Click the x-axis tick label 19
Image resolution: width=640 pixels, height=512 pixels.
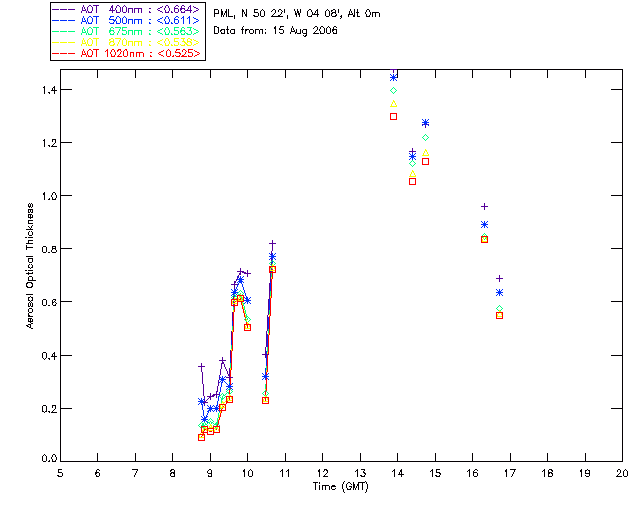point(585,473)
